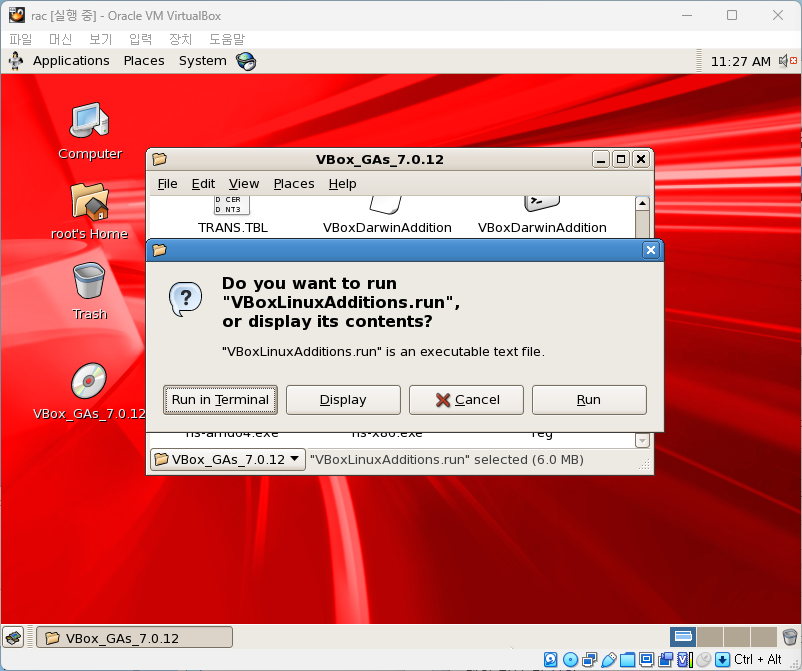The height and width of the screenshot is (671, 802).
Task: Select the VBox_GAs_7.0.12 CD desktop icon
Action: (90, 391)
